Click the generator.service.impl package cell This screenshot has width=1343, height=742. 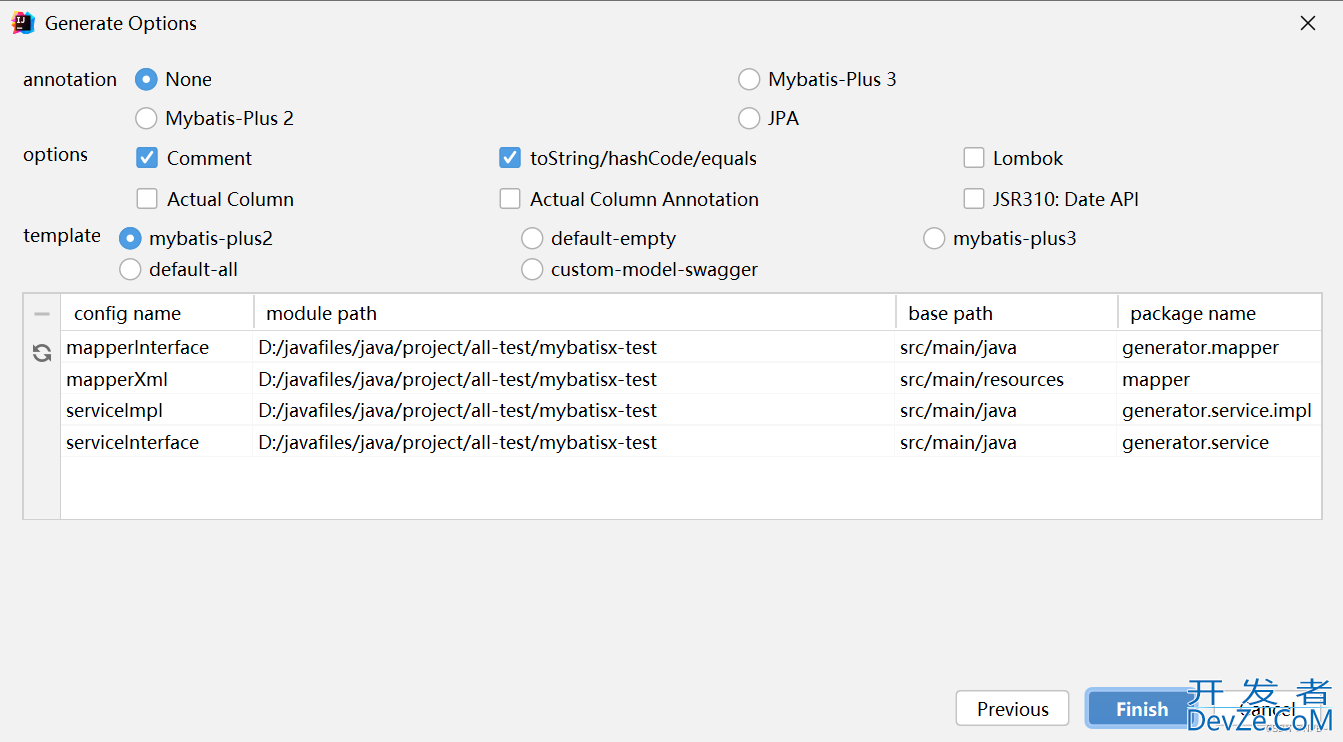click(1219, 410)
